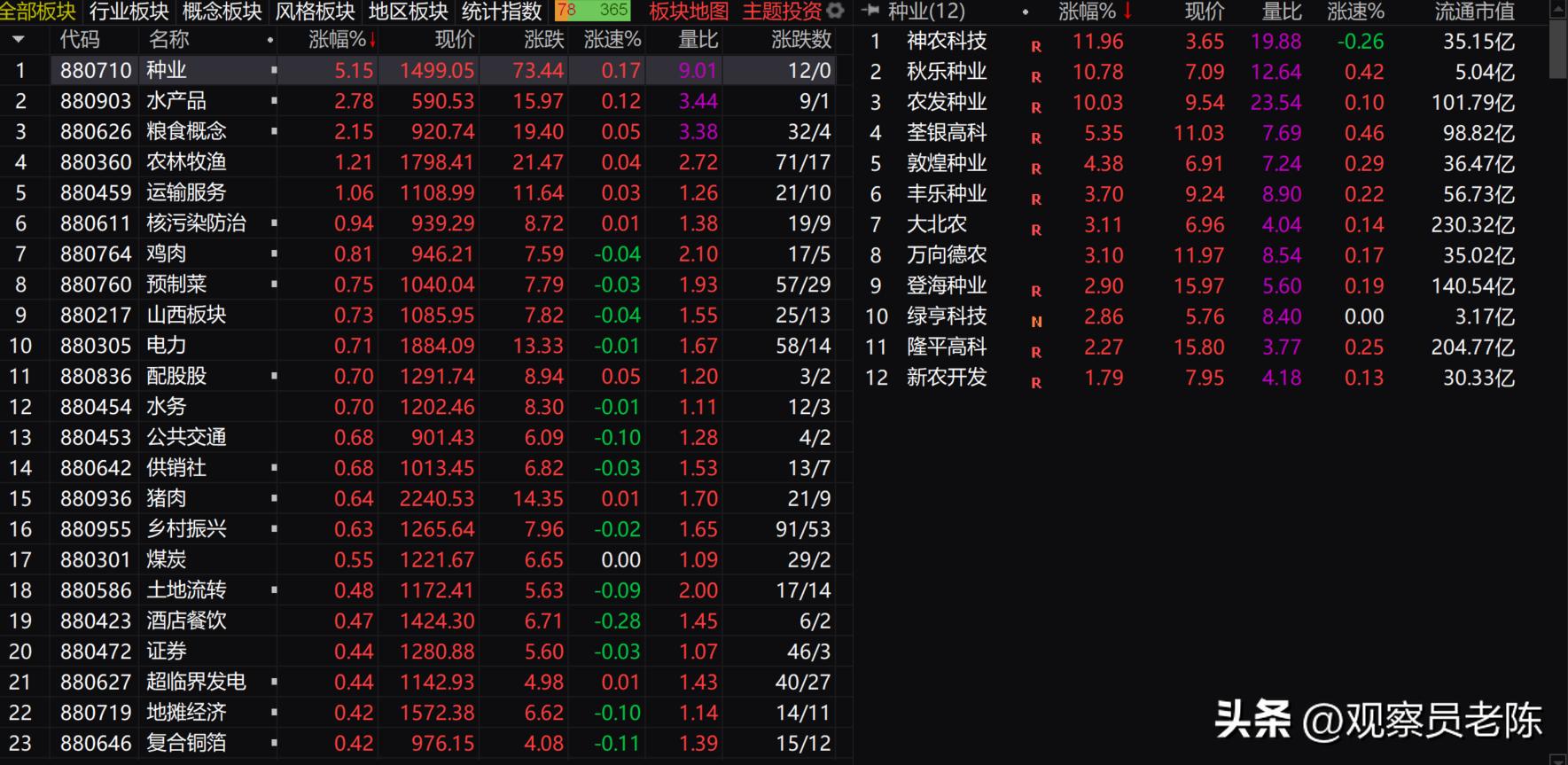Click the R badge next to 秋乐种业
This screenshot has height=765, width=1568.
tap(1036, 76)
